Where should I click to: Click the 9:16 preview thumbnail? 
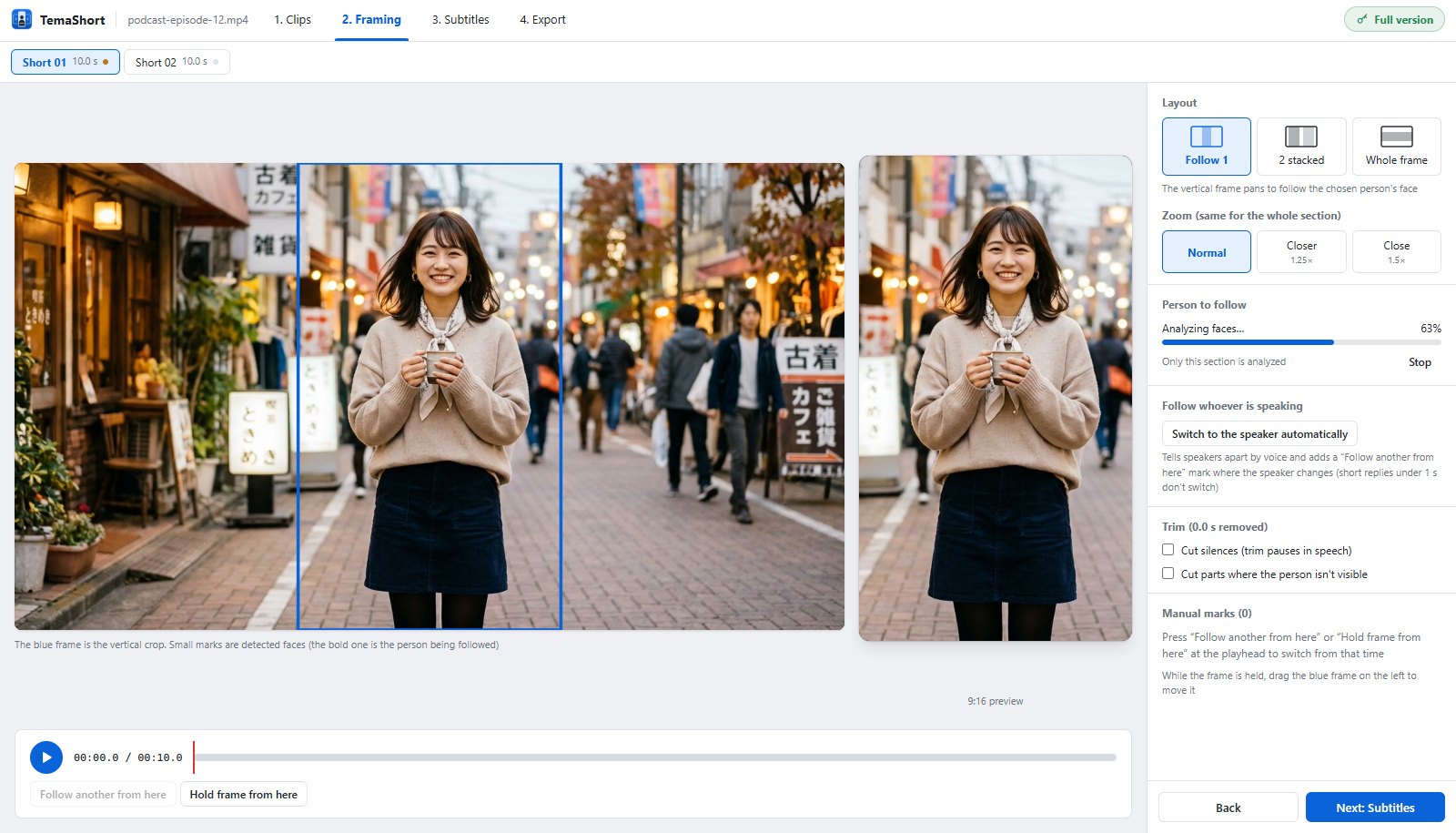(x=996, y=398)
